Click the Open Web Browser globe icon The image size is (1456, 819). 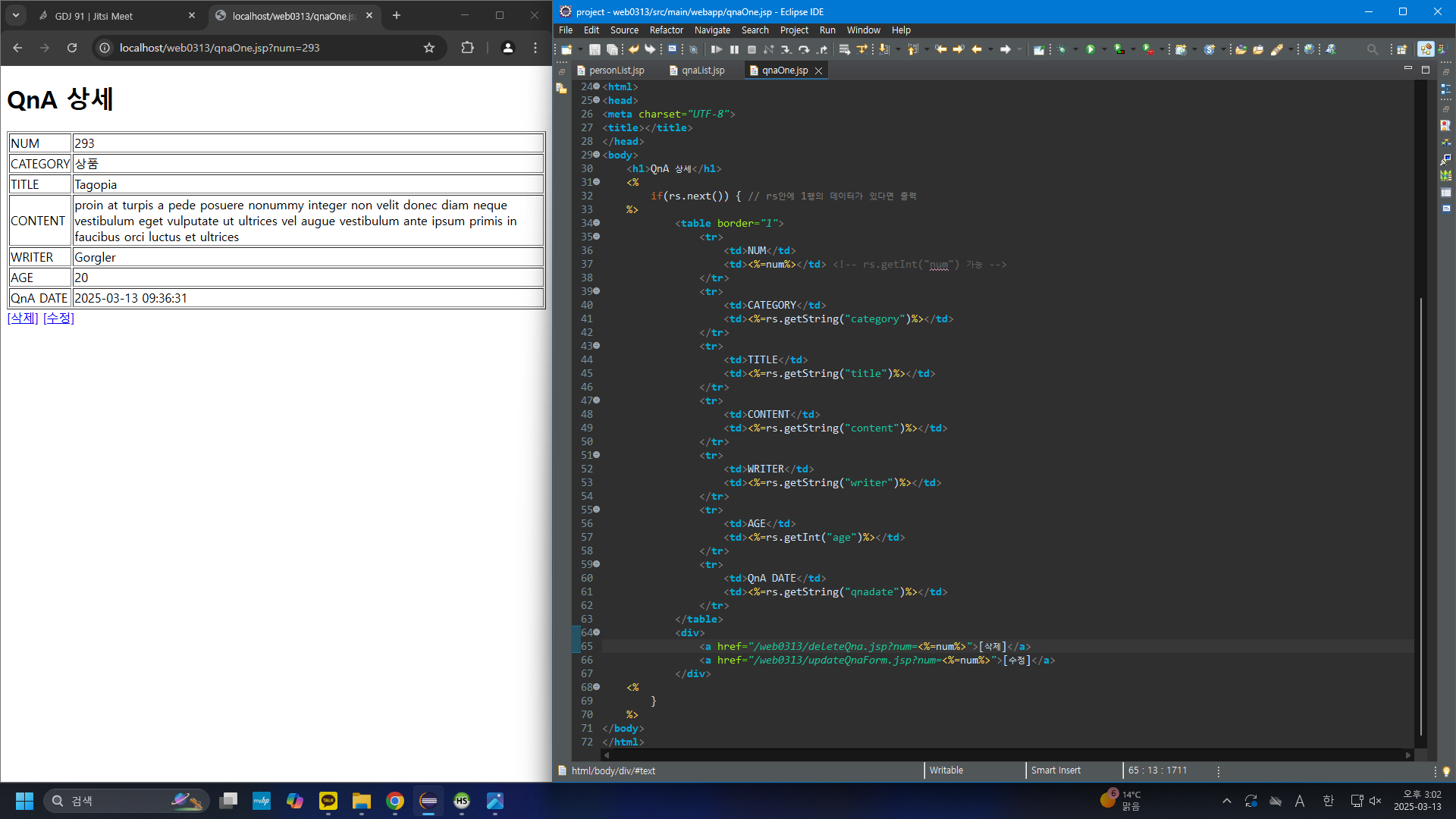(x=1309, y=49)
